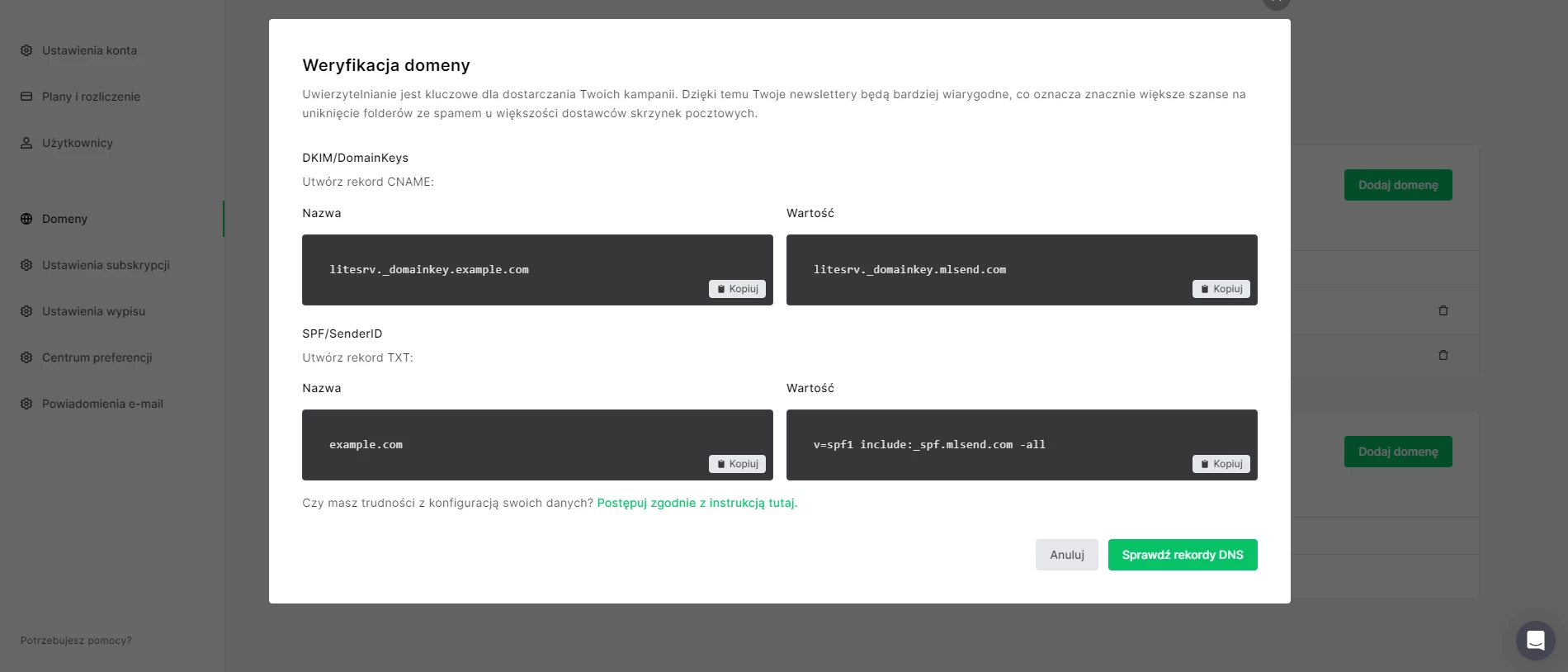Copy the v=spf1 TXT record value
This screenshot has height=672, width=1568.
point(1221,464)
